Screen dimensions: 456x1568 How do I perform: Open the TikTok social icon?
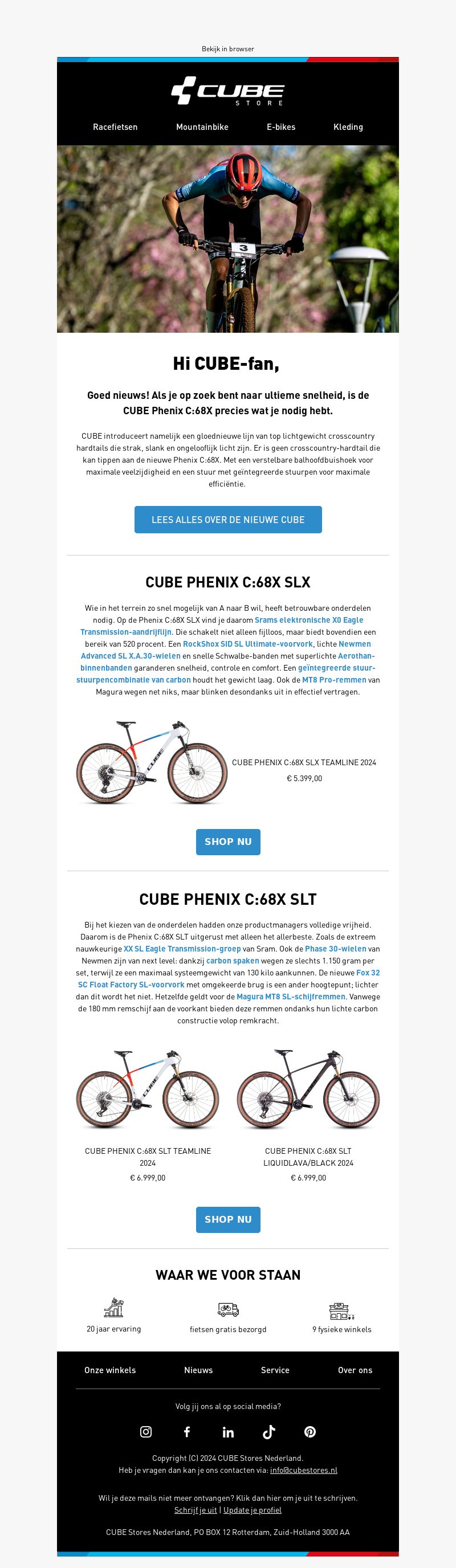point(269,1432)
